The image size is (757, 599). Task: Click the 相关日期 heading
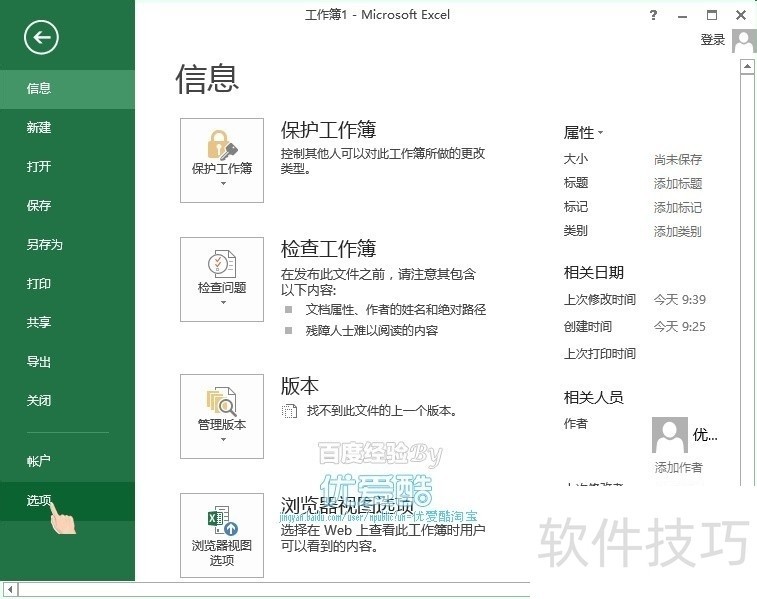click(x=593, y=273)
